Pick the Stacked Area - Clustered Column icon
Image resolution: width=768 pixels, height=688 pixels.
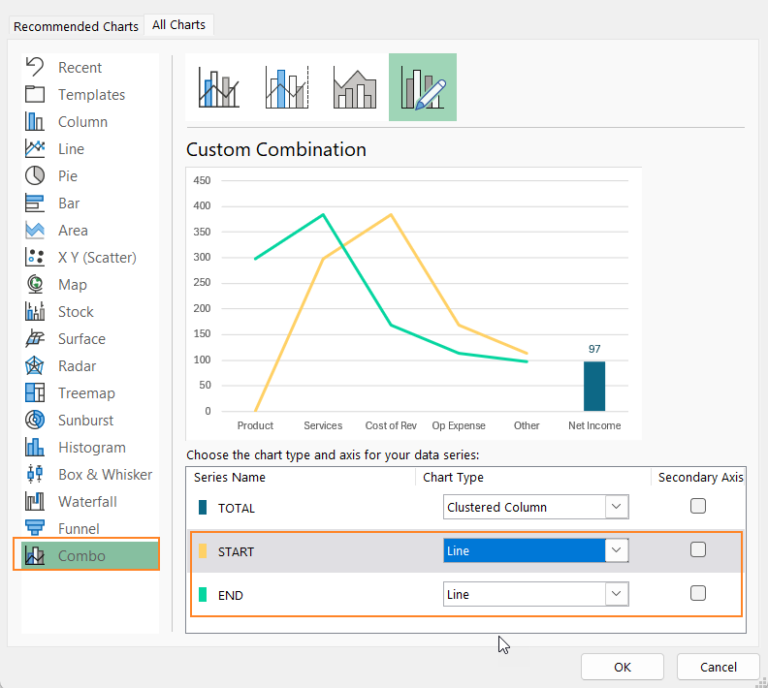(x=353, y=88)
